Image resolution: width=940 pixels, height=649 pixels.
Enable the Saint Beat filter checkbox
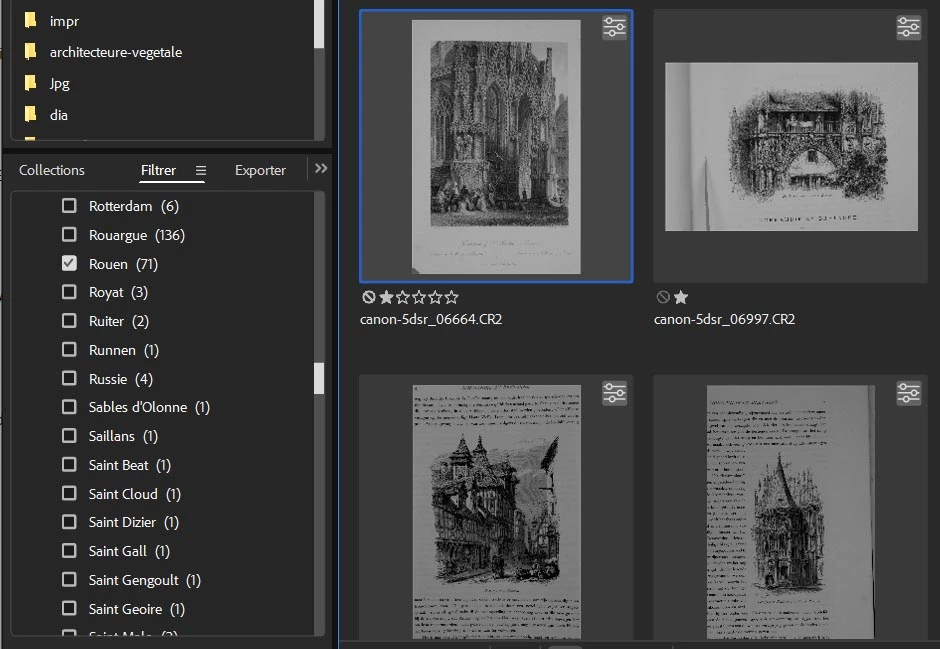click(69, 464)
